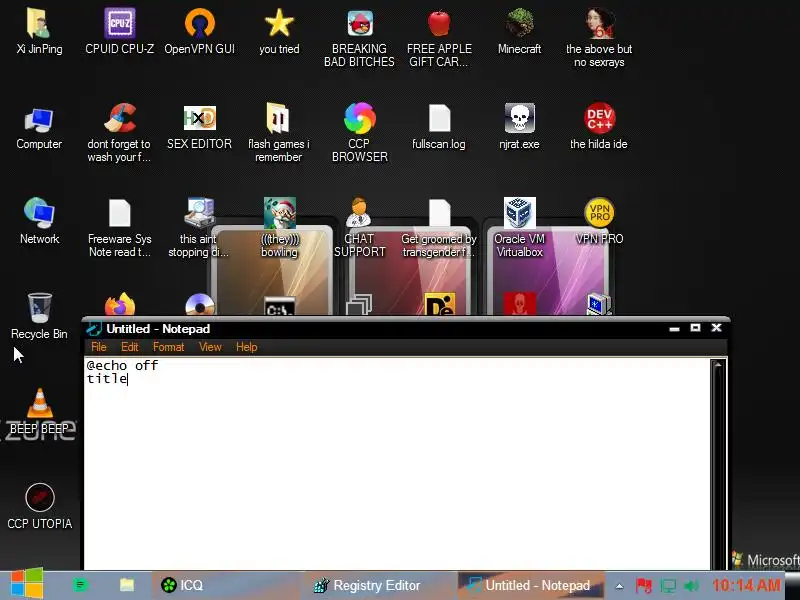The height and width of the screenshot is (600, 800).
Task: Launch CPUID CPU-Z desktop shortcut
Action: [119, 23]
